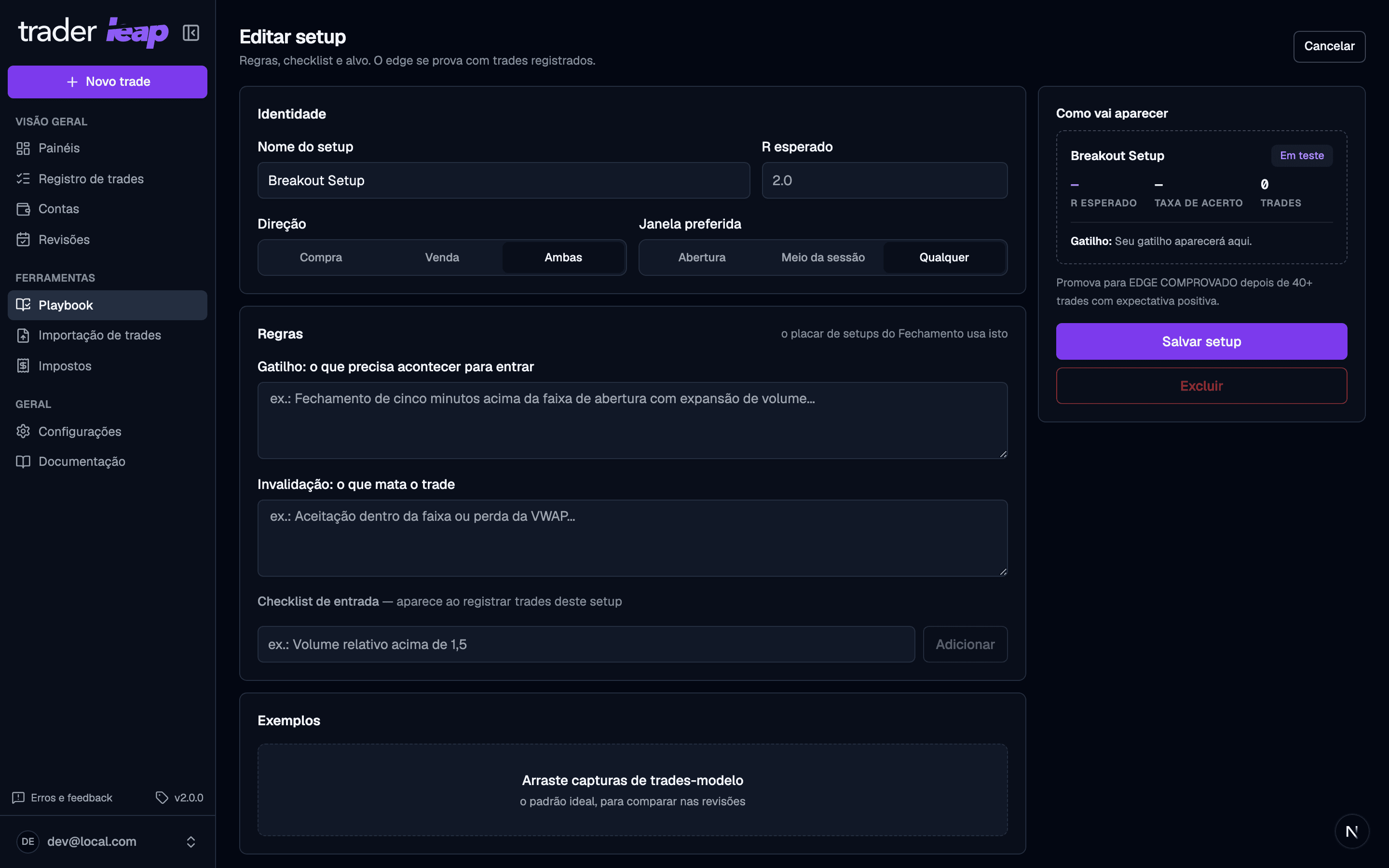Choose Meio da sessão window
This screenshot has height=868, width=1389.
823,257
